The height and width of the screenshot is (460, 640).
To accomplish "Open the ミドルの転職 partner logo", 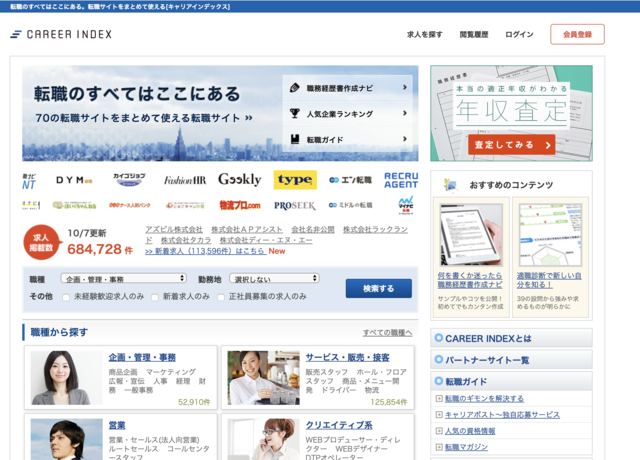I will click(x=351, y=205).
